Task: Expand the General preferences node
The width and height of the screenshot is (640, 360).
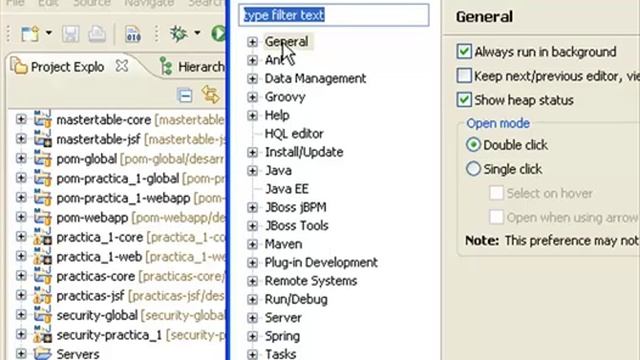Action: pos(252,42)
